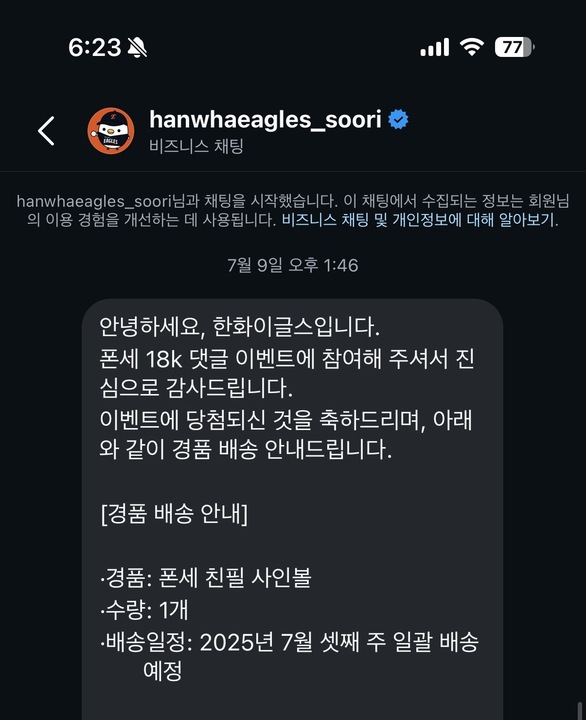Select the message bubble greeting line
This screenshot has width=586, height=720.
tap(240, 327)
